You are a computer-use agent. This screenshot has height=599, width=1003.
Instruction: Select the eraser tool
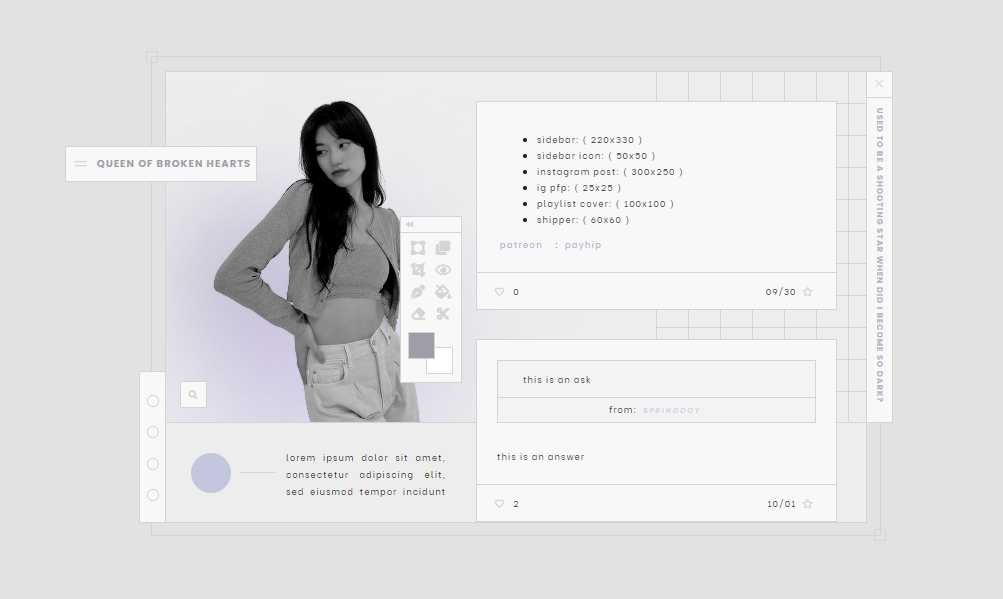tap(418, 314)
